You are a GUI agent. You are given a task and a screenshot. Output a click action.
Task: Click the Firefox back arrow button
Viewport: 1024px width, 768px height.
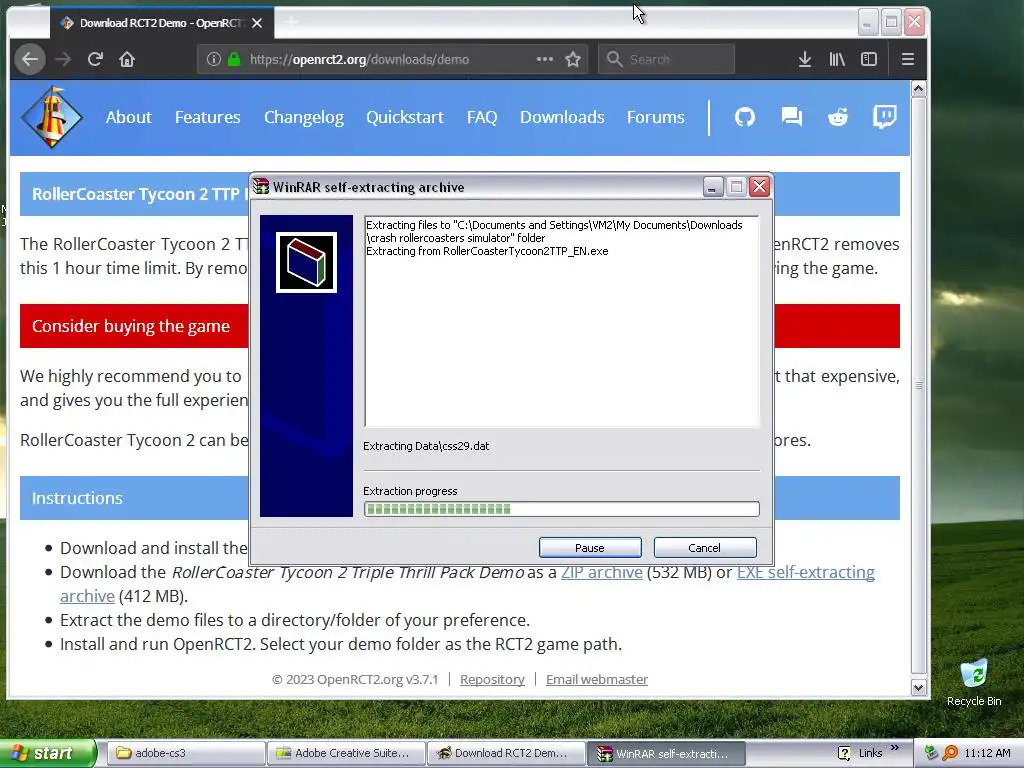pos(30,59)
